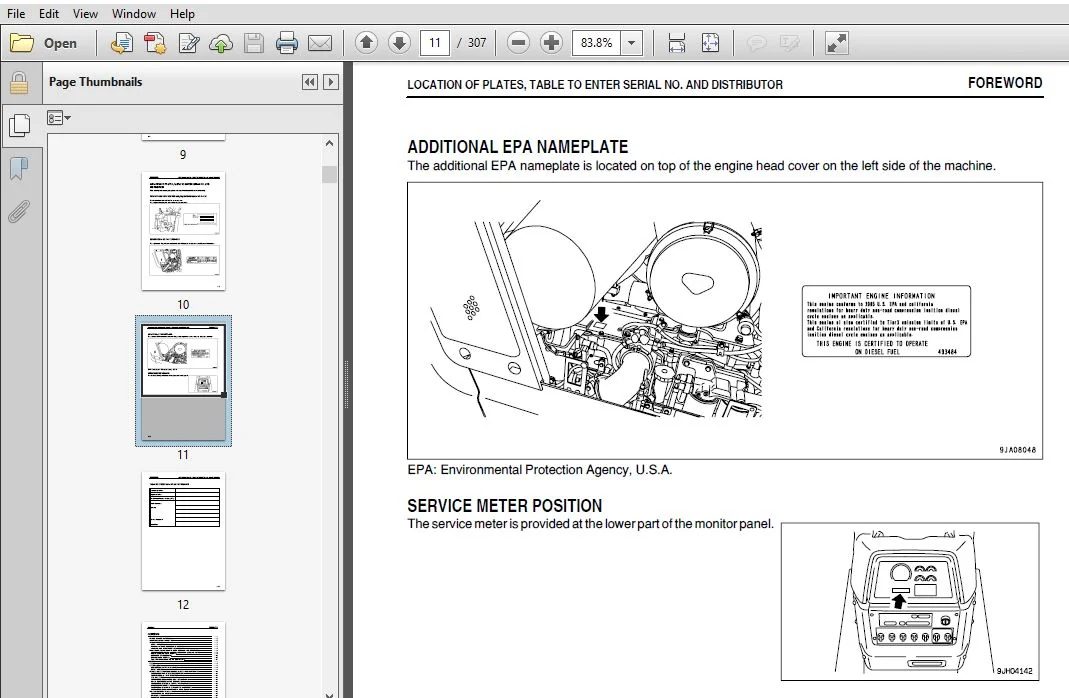This screenshot has height=698, width=1069.
Task: Click the Page Thumbnails panel title
Action: pos(95,82)
